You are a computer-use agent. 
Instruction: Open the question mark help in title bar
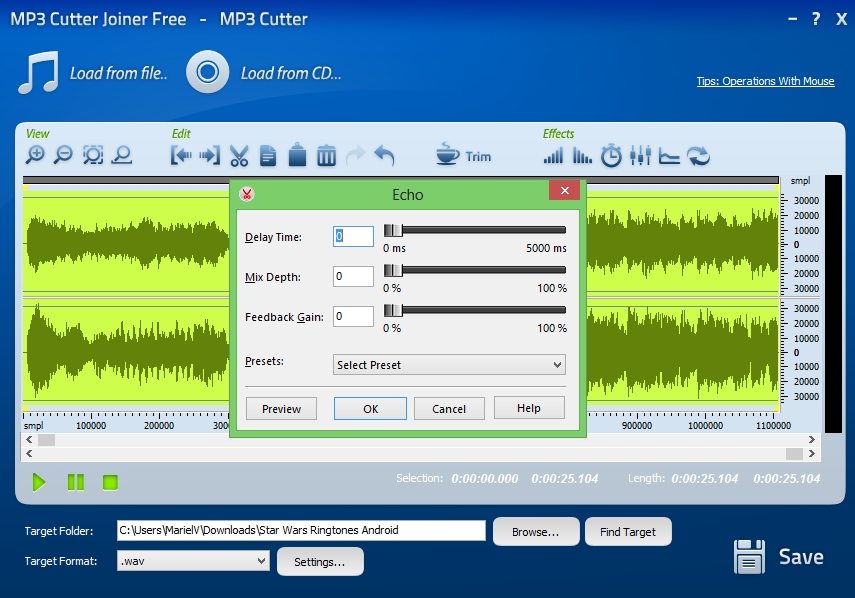point(816,19)
